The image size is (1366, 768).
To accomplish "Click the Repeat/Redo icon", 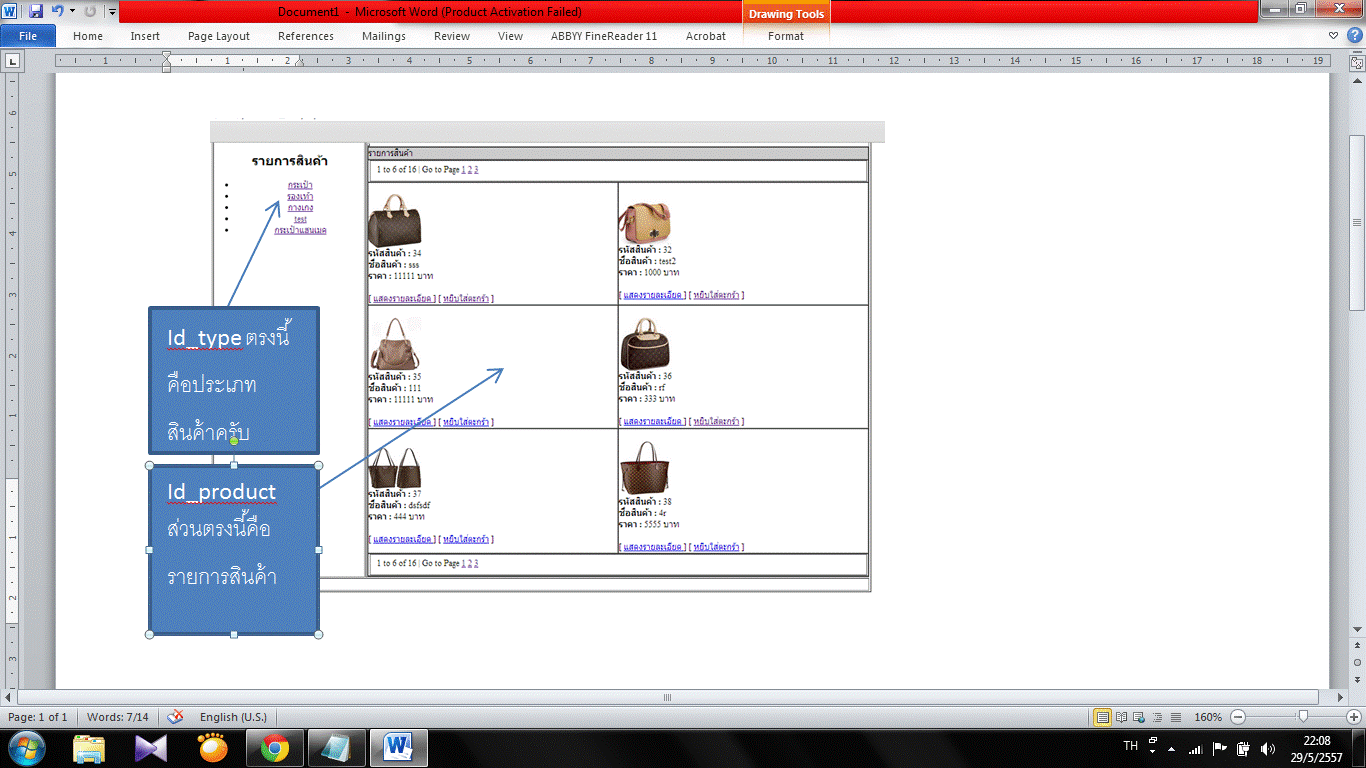I will point(90,12).
